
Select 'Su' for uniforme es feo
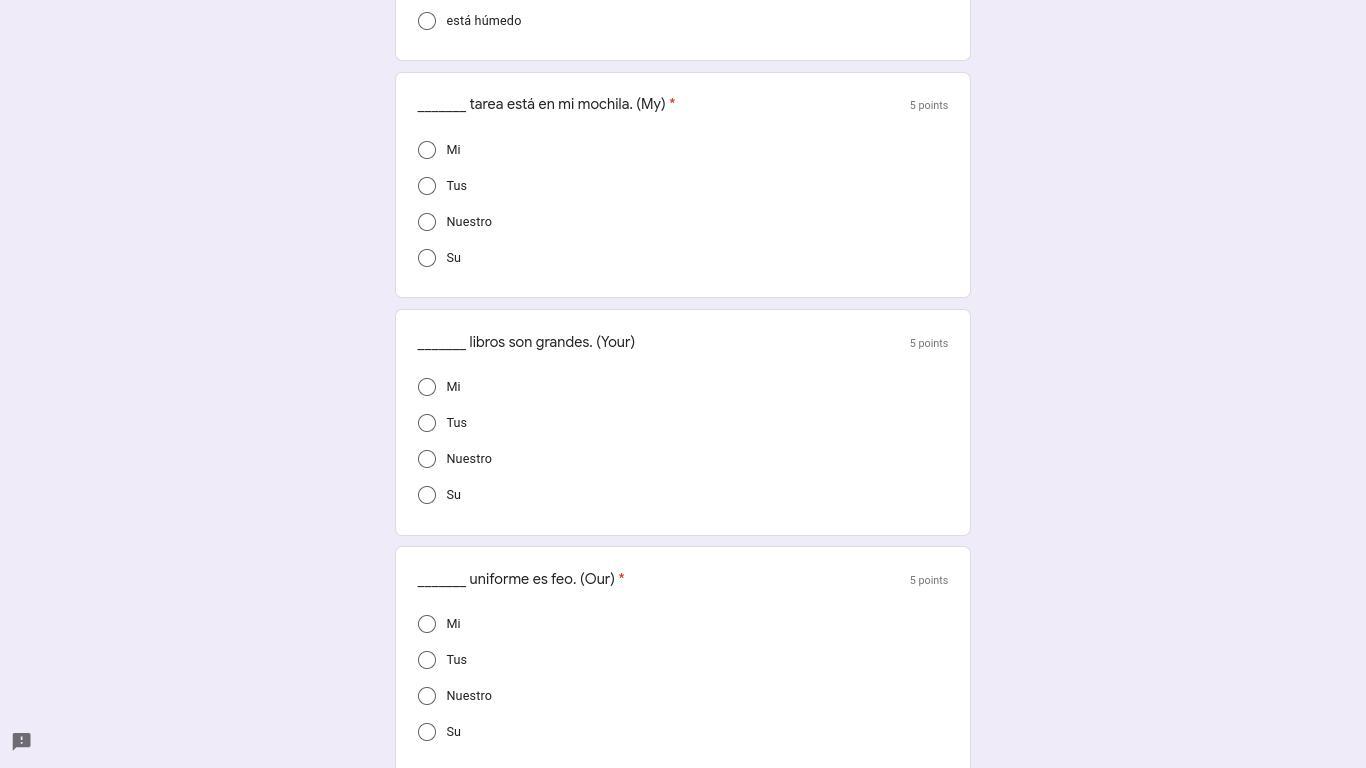[427, 732]
